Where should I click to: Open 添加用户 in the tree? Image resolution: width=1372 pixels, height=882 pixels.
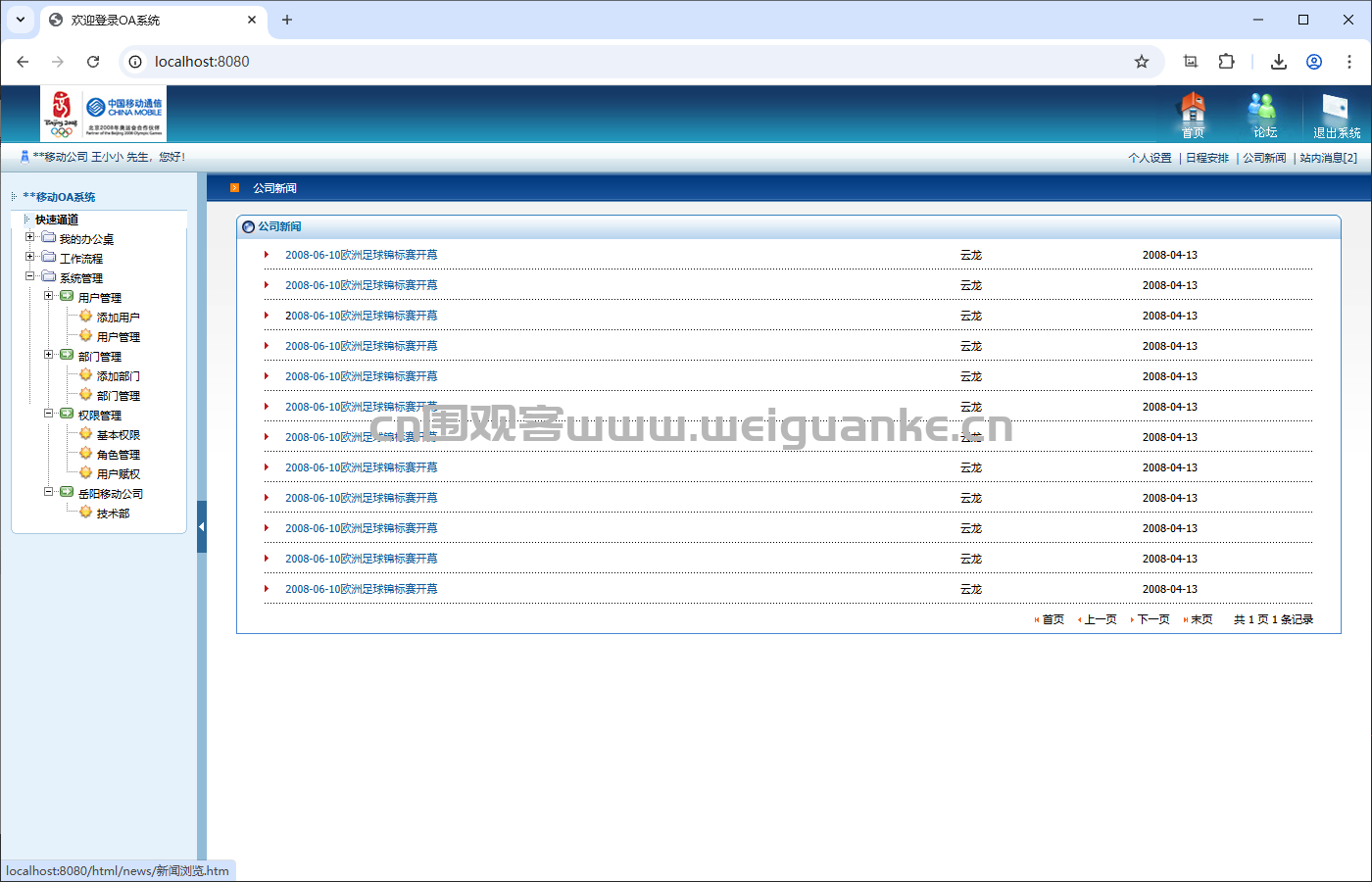[119, 318]
